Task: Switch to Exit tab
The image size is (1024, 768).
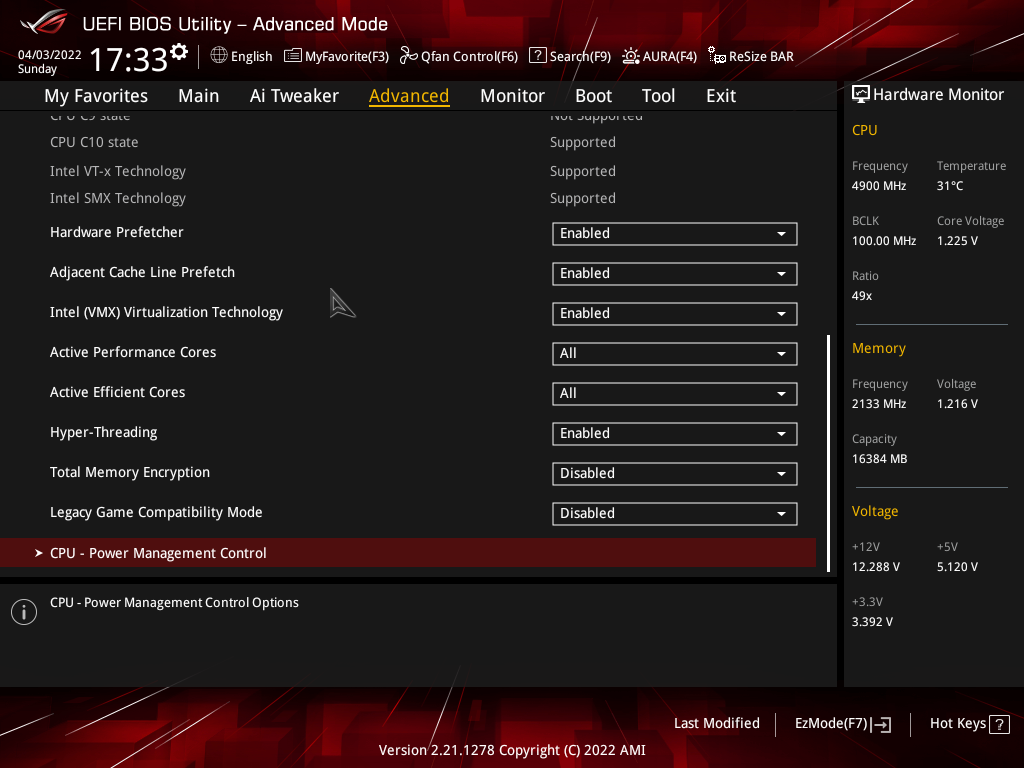Action: click(721, 96)
